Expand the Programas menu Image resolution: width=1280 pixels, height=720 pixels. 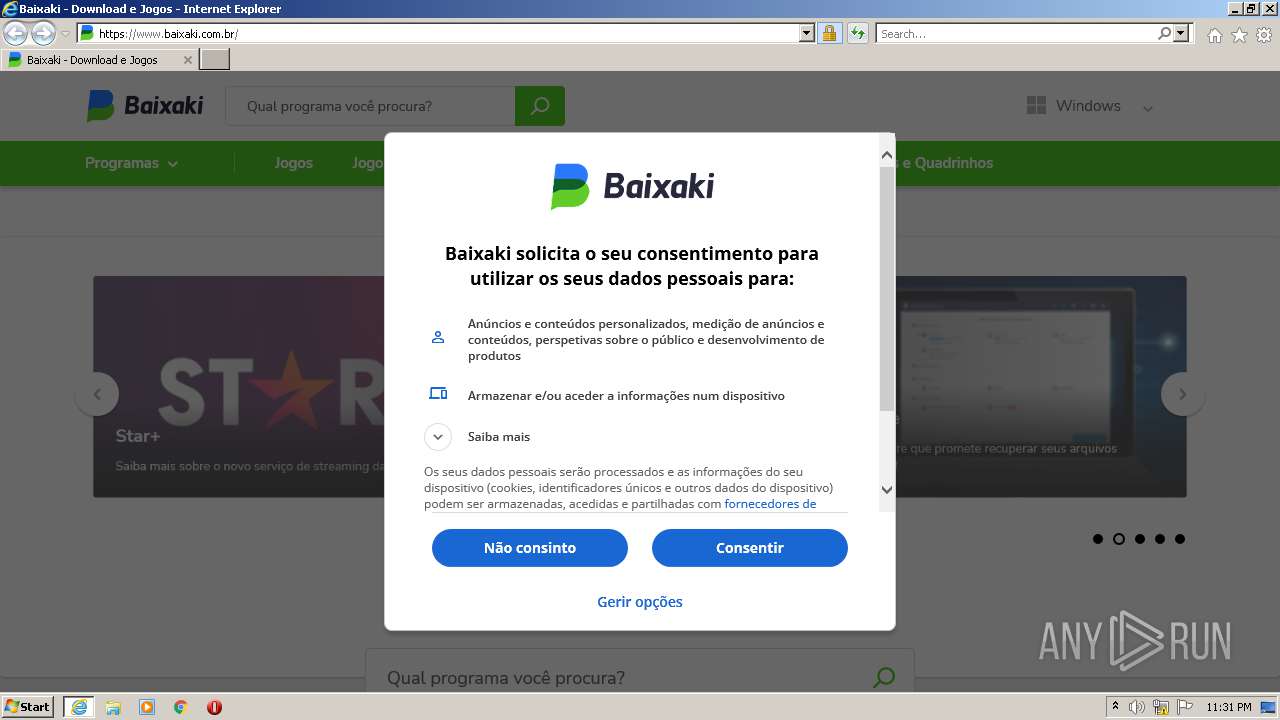[131, 163]
